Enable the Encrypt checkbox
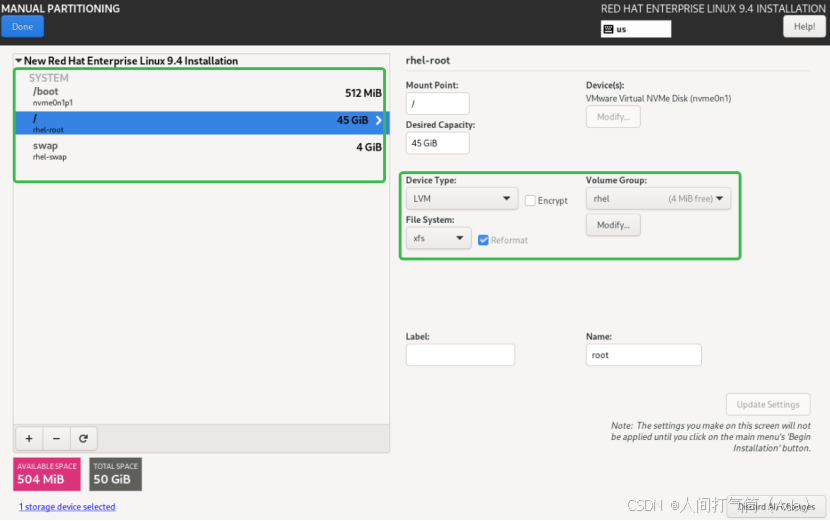 coord(531,201)
